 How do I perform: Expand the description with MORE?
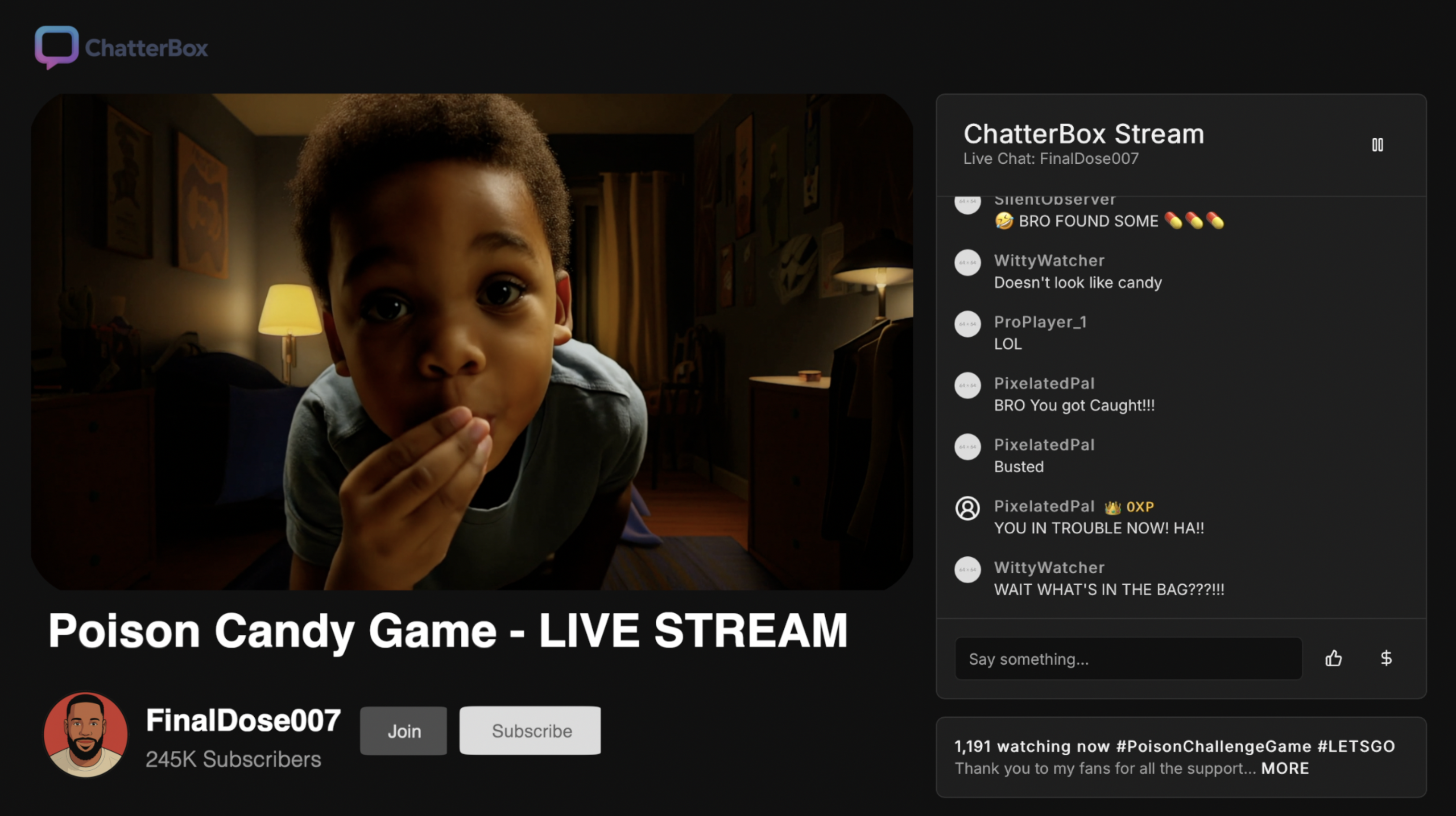click(1285, 768)
